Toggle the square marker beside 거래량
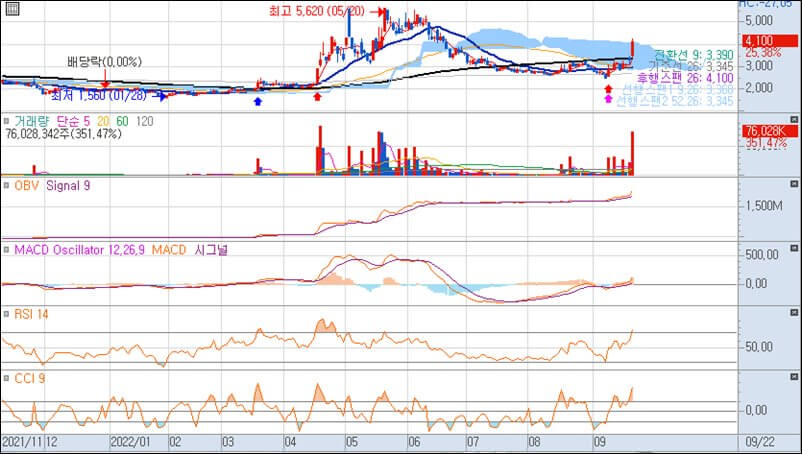The height and width of the screenshot is (454, 802). [x=6, y=121]
